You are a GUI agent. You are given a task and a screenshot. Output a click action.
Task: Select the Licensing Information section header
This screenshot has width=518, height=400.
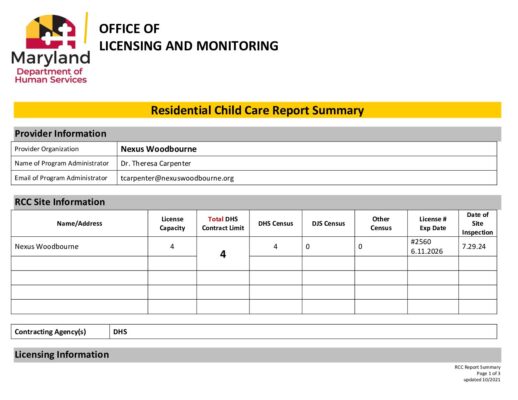257,355
